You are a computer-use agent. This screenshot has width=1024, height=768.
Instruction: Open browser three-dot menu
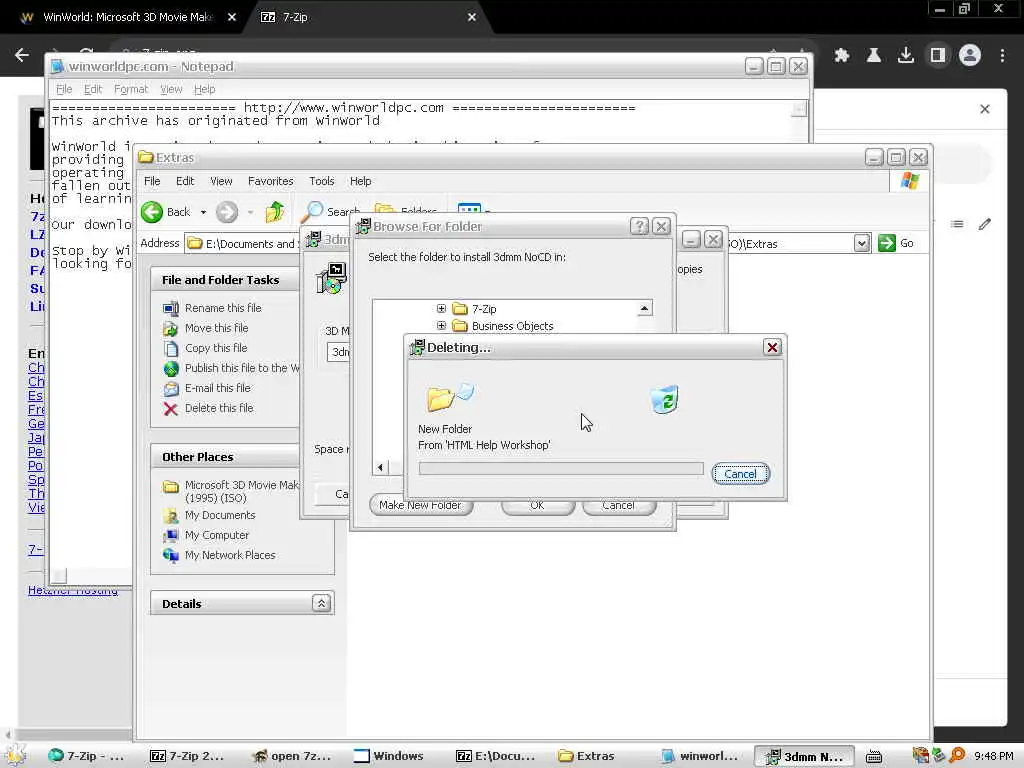pos(1002,55)
